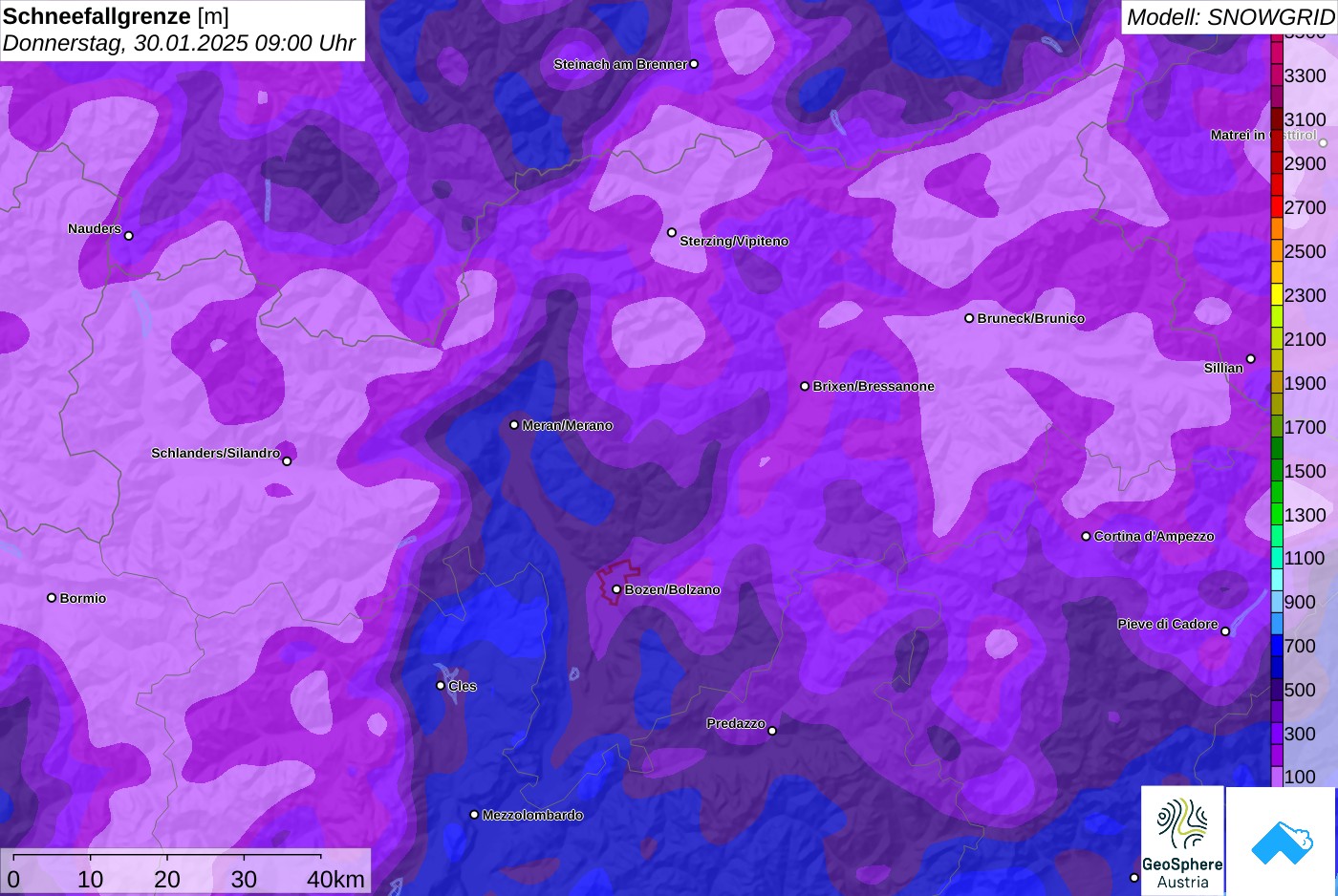
Task: Click the Bruneck/Brunico marker dot
Action: pos(969,318)
